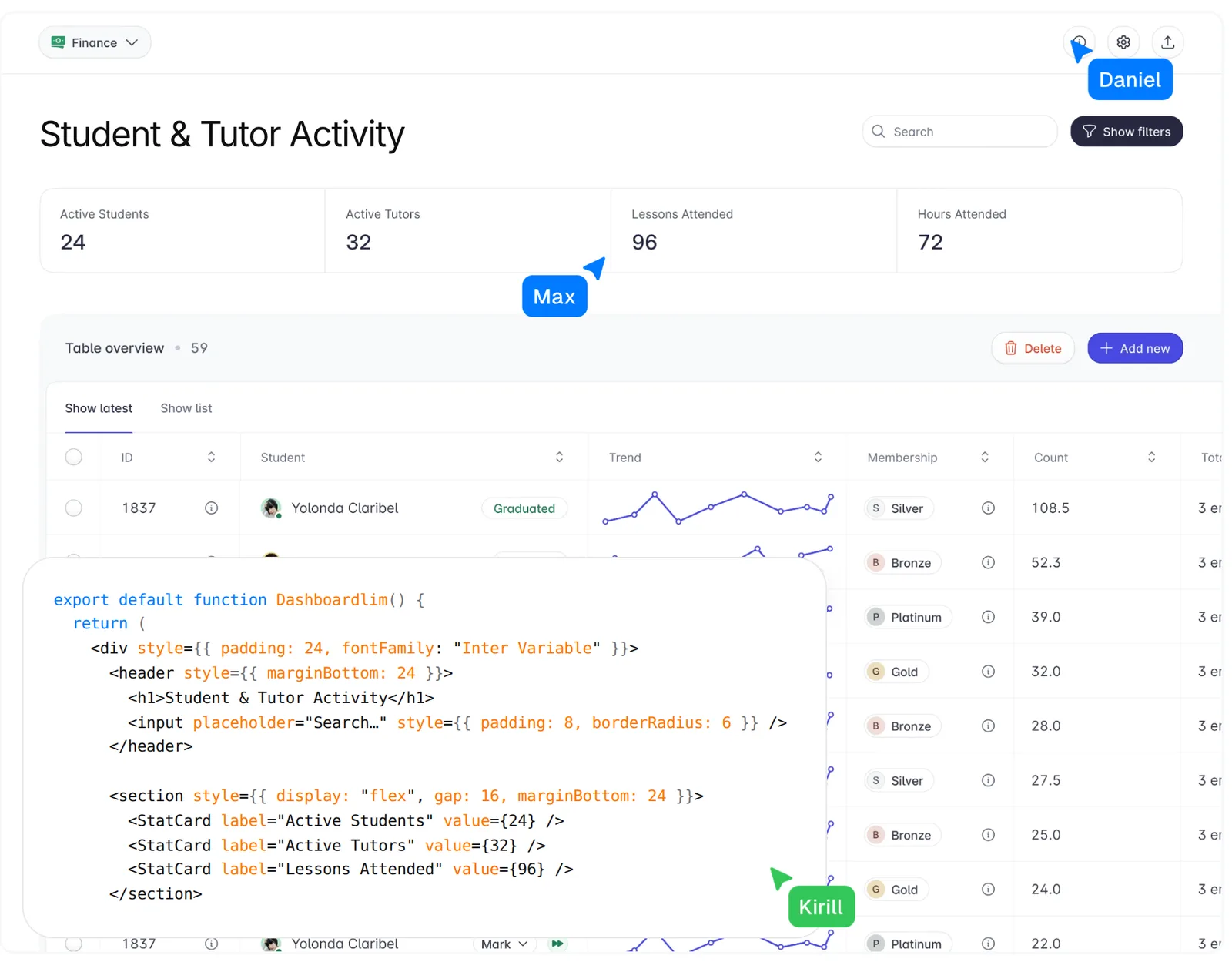Click the Finance money icon in the top selector
Screen dimensions: 1232x962
coord(58,42)
